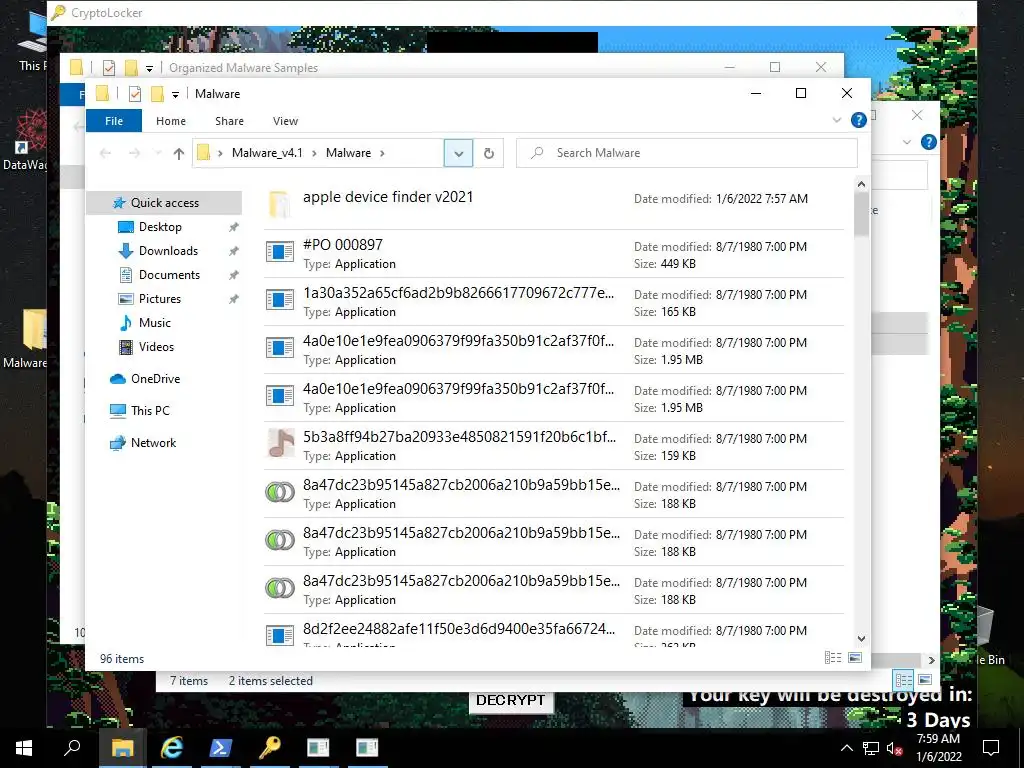Open Videos in the navigation pane
Viewport: 1024px width, 768px height.
coord(156,347)
